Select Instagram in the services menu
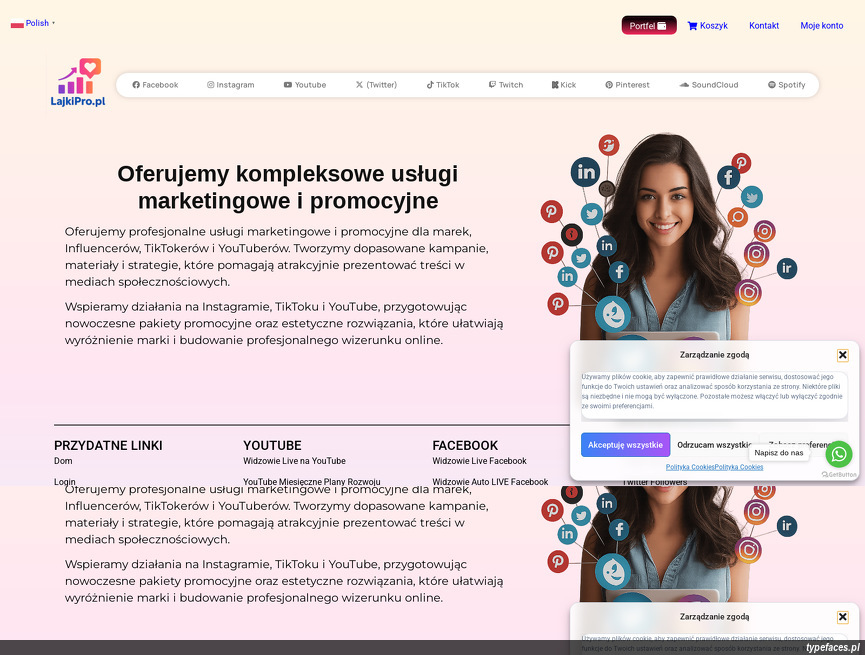This screenshot has height=655, width=865. pyautogui.click(x=231, y=85)
